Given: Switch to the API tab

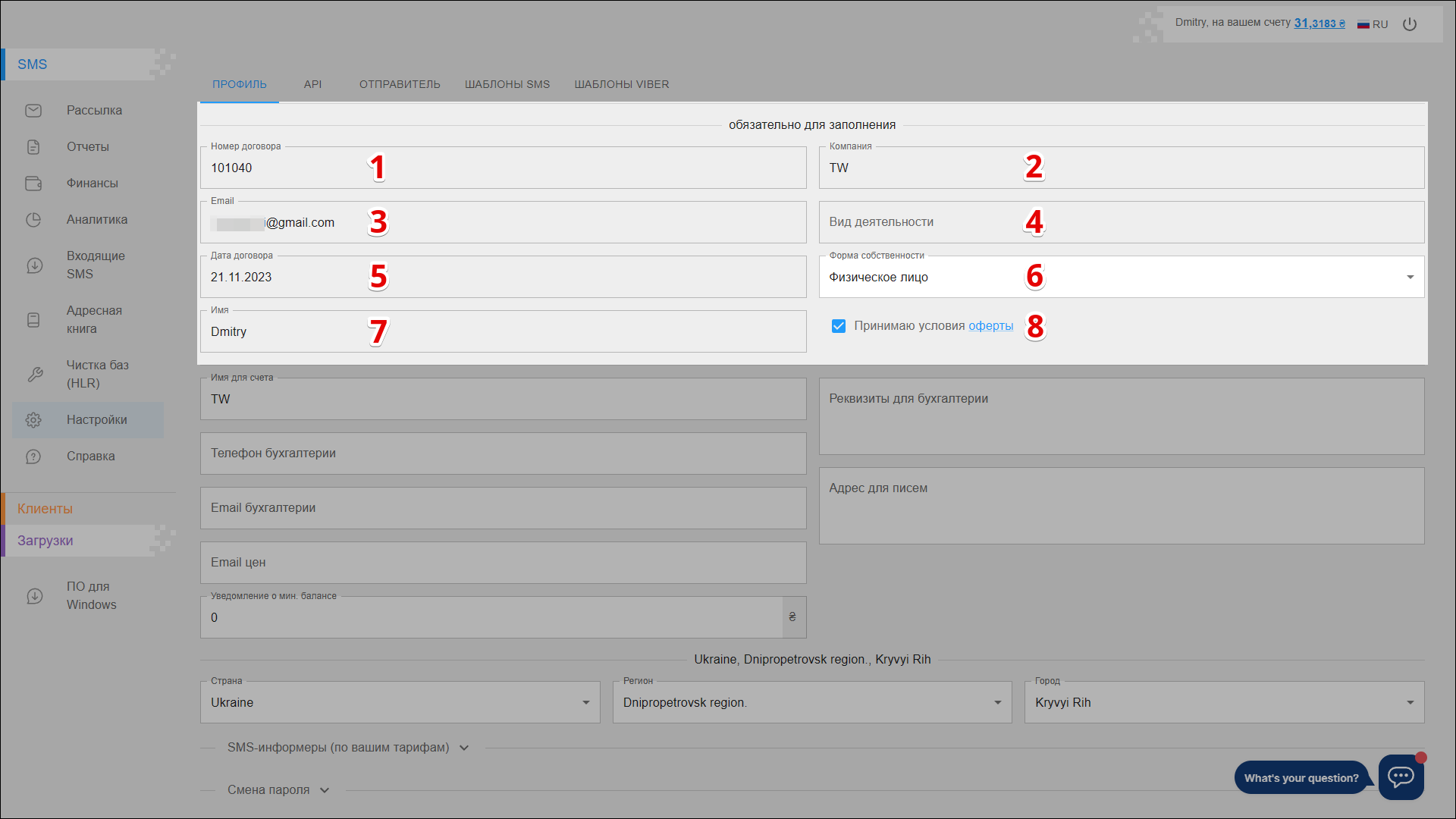Looking at the screenshot, I should pos(312,84).
